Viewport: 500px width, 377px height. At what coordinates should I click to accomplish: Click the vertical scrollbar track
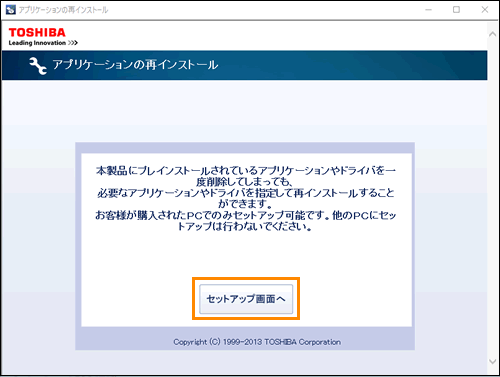click(492, 197)
